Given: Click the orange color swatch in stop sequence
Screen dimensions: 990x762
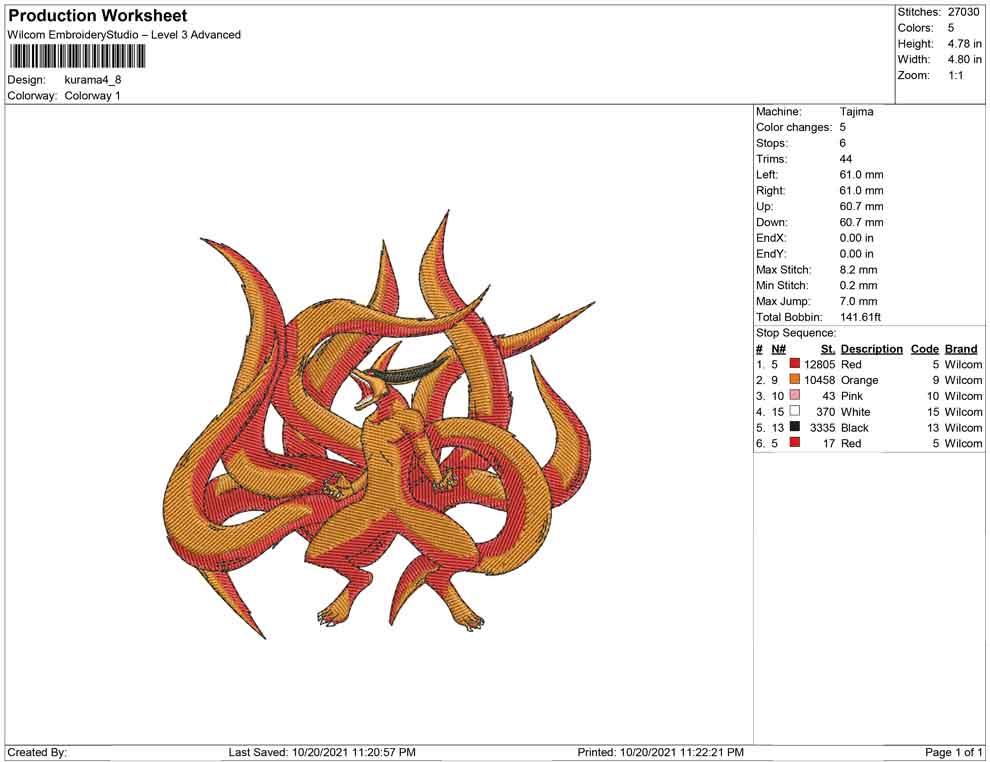Looking at the screenshot, I should [794, 379].
